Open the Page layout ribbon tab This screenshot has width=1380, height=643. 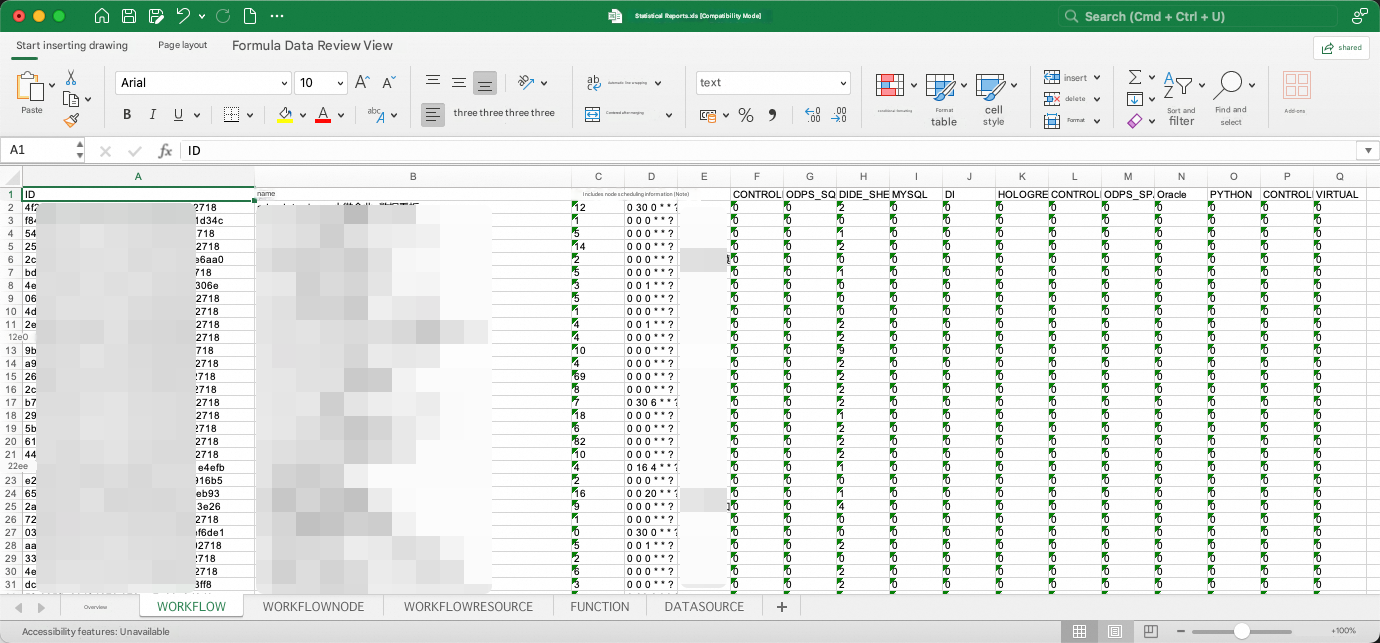click(x=182, y=45)
